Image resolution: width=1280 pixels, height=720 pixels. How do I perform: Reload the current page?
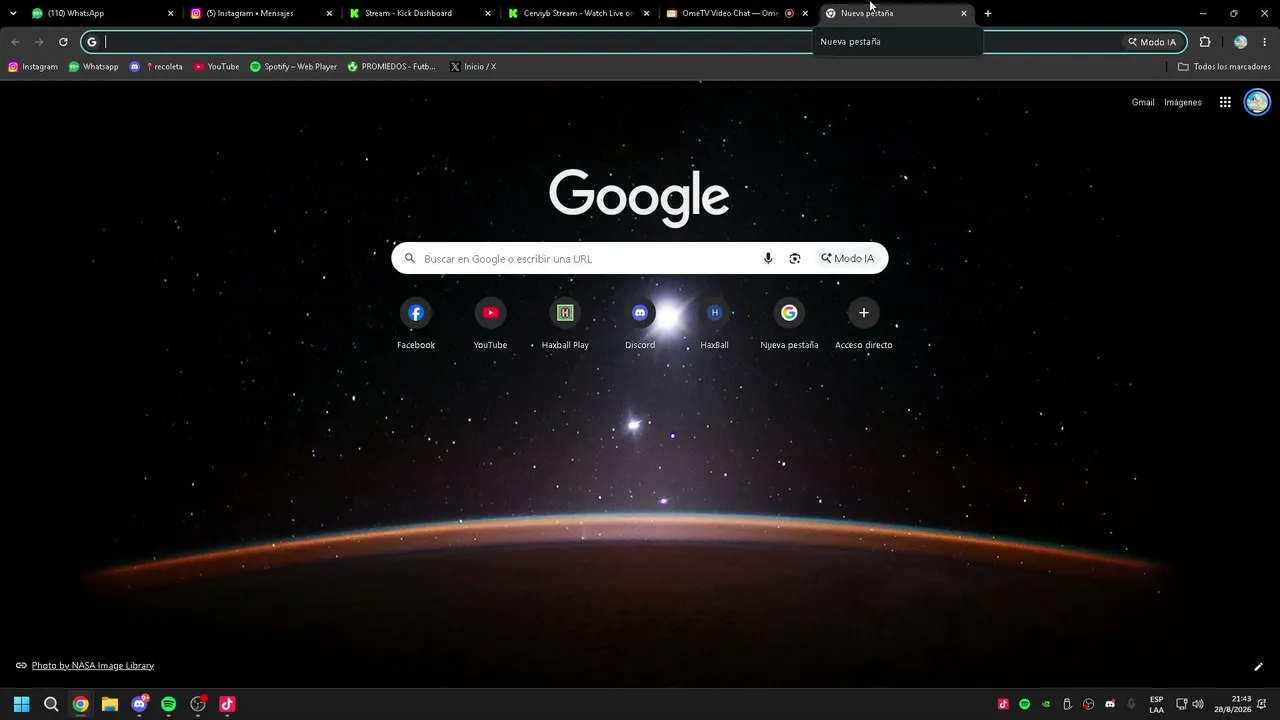tap(63, 42)
